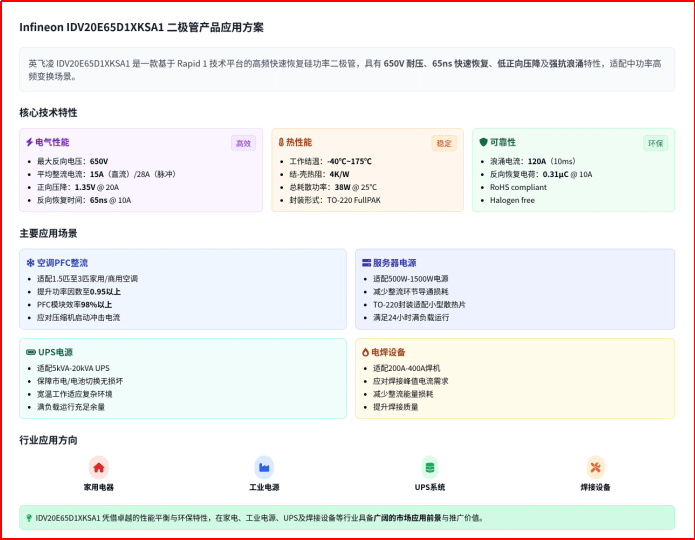
Task: Click the 650V 耐压 bold text in the intro paragraph
Action: pos(404,63)
